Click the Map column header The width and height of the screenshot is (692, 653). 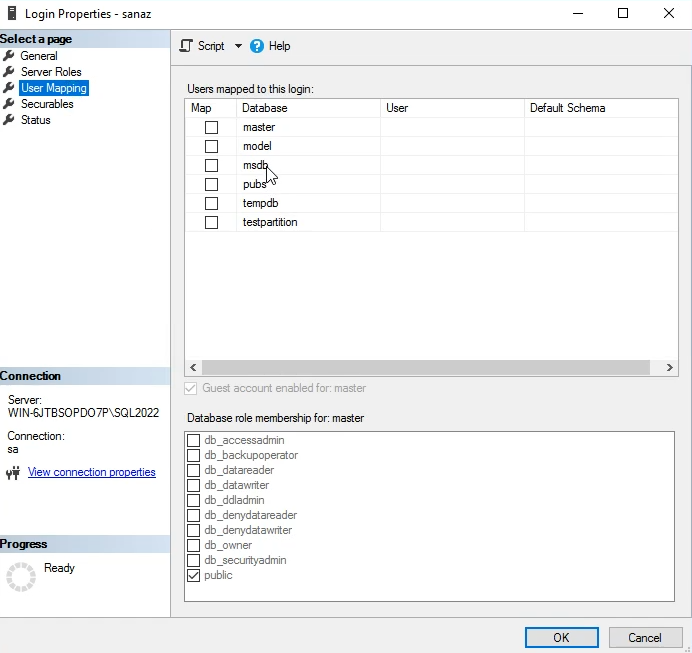pyautogui.click(x=211, y=108)
